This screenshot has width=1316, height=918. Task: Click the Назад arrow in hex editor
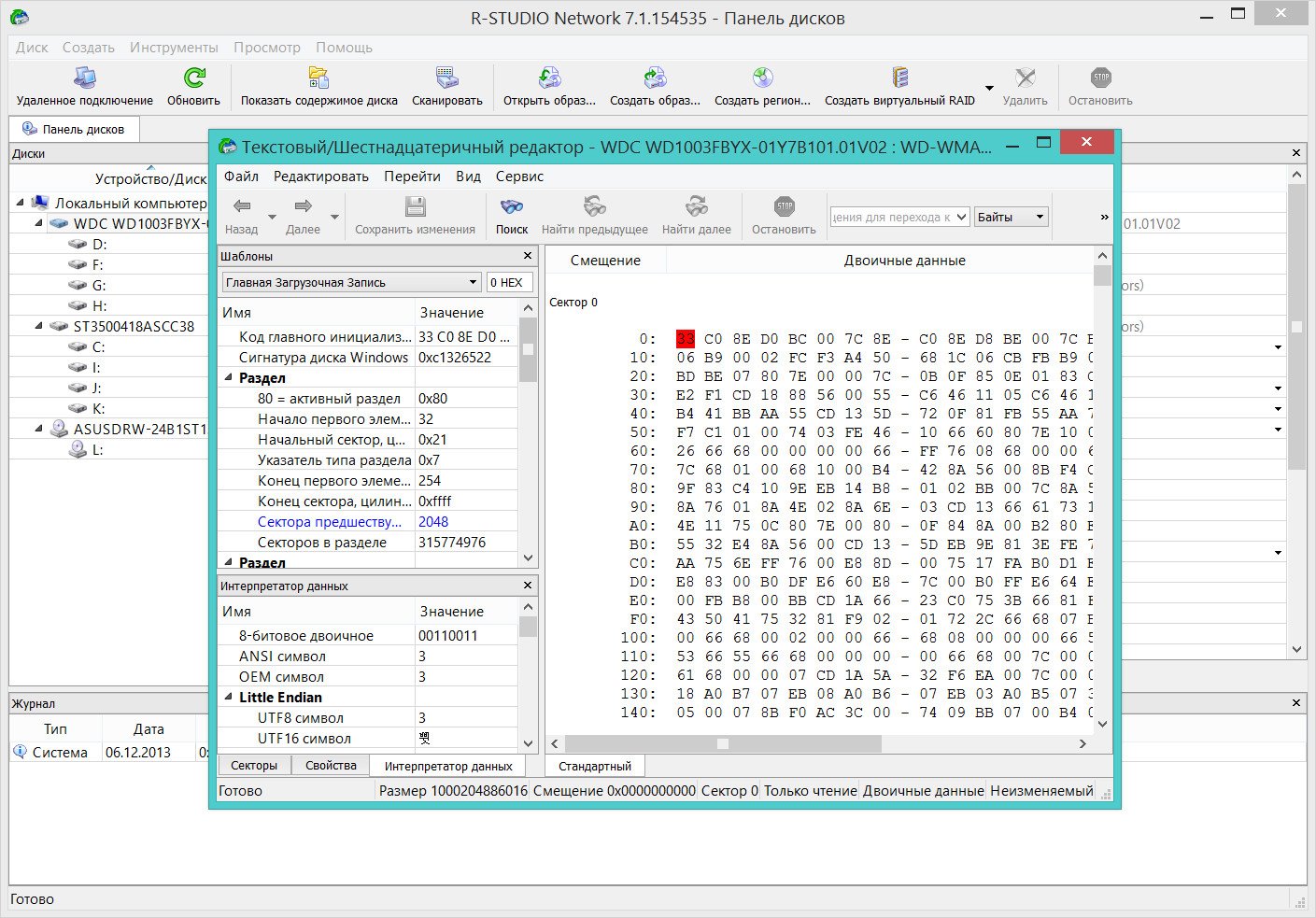[x=242, y=206]
